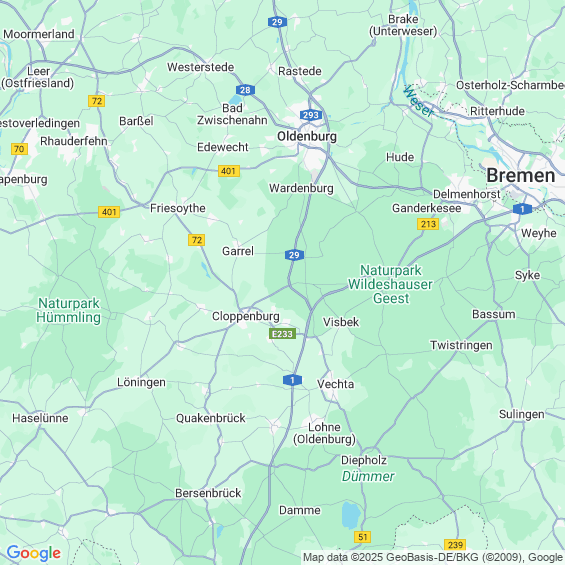Click the yellow 239 road shield

tap(455, 544)
